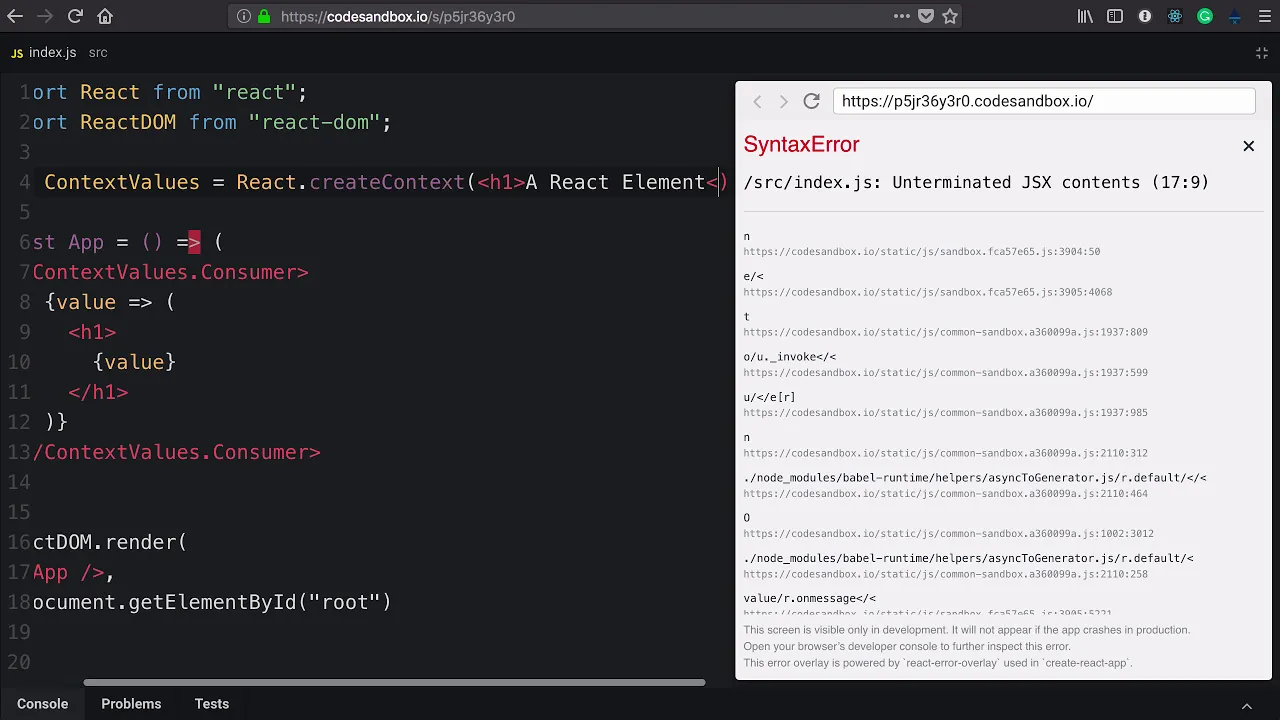
Task: Click the SyntaxError heading
Action: point(801,145)
